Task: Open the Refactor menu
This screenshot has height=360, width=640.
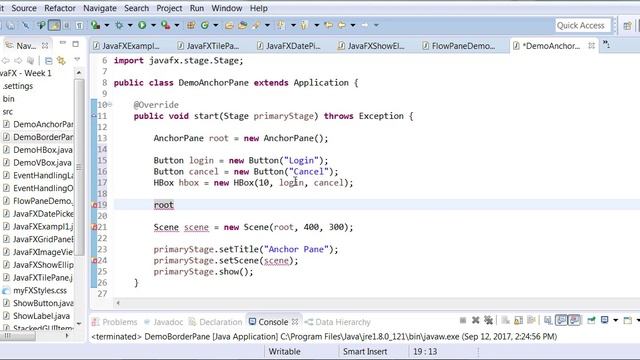Action: tap(60, 8)
